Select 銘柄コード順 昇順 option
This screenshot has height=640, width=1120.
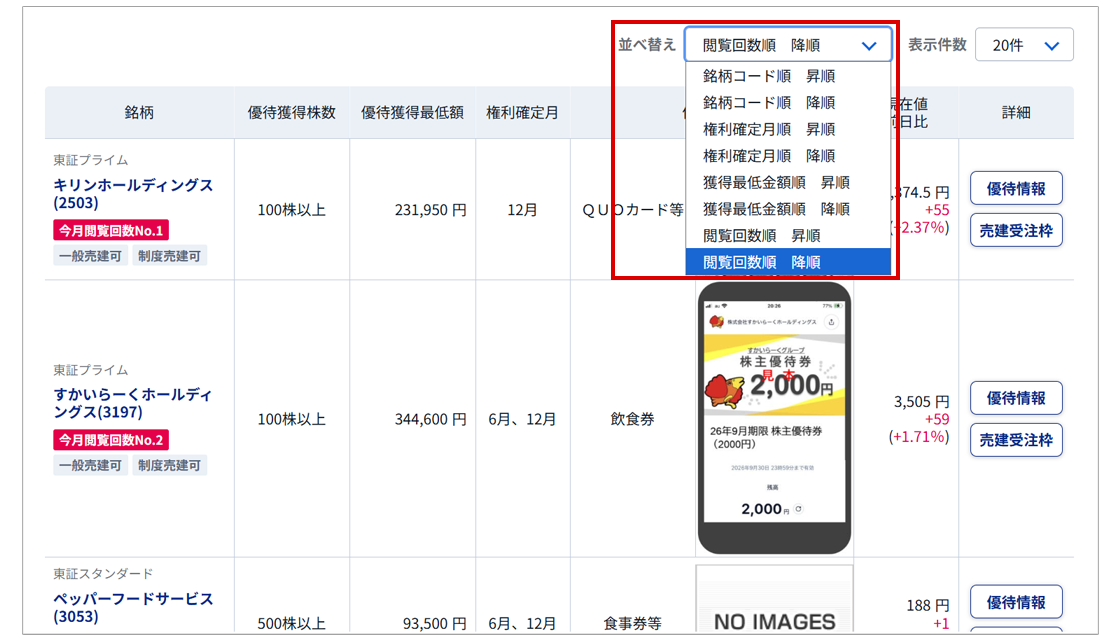(768, 76)
